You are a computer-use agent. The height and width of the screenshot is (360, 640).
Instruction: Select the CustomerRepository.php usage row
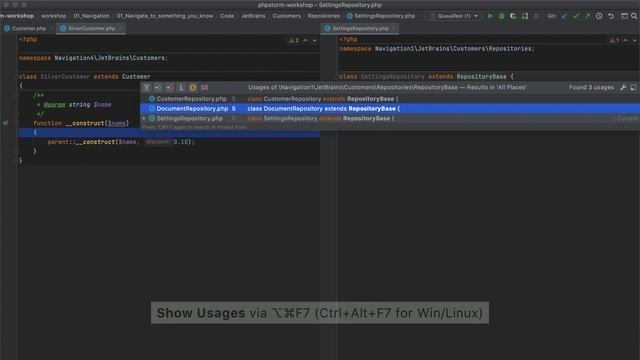390,99
